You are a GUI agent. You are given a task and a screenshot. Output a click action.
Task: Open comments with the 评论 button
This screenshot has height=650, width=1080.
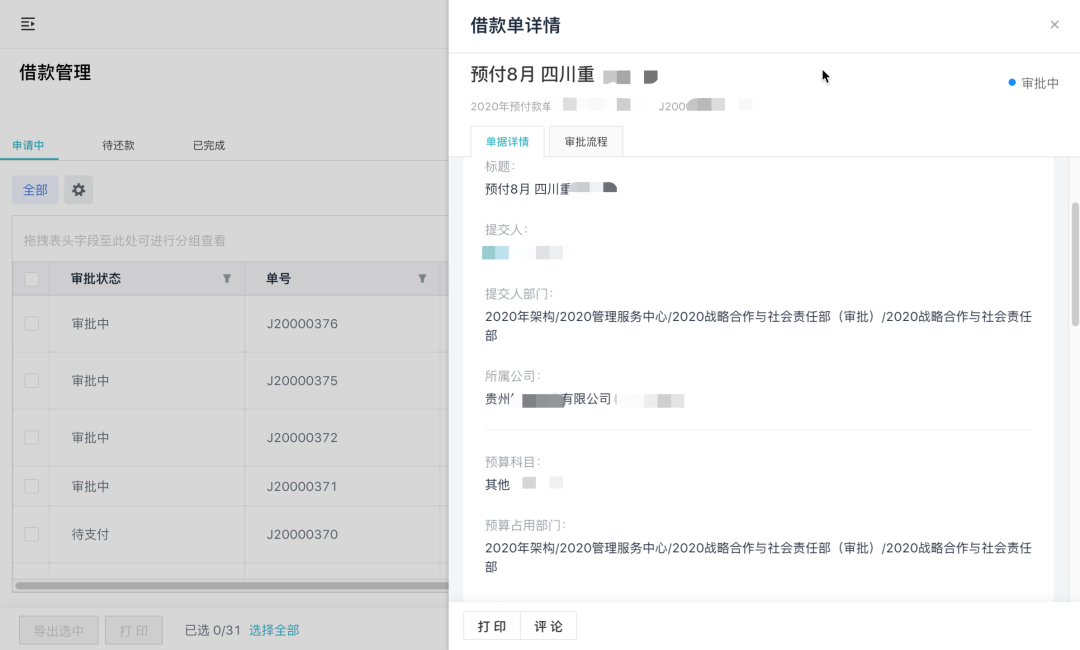pos(548,625)
